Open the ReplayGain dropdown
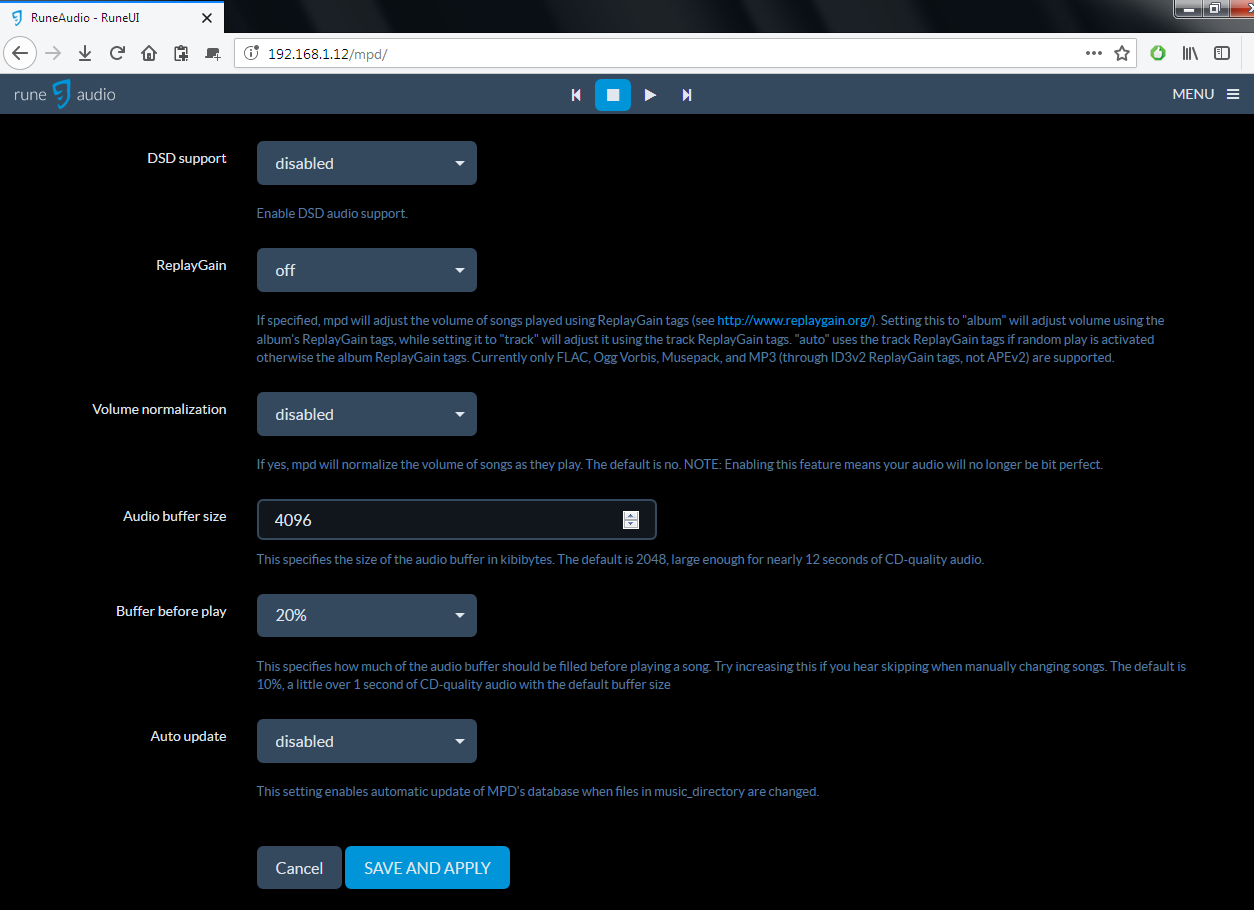 [x=367, y=270]
